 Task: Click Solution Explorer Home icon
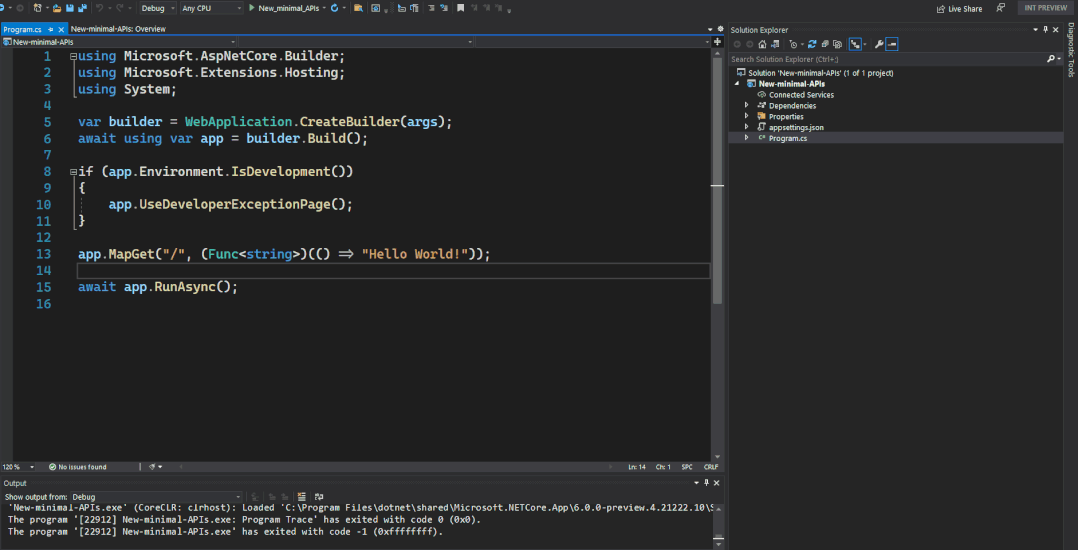point(762,44)
